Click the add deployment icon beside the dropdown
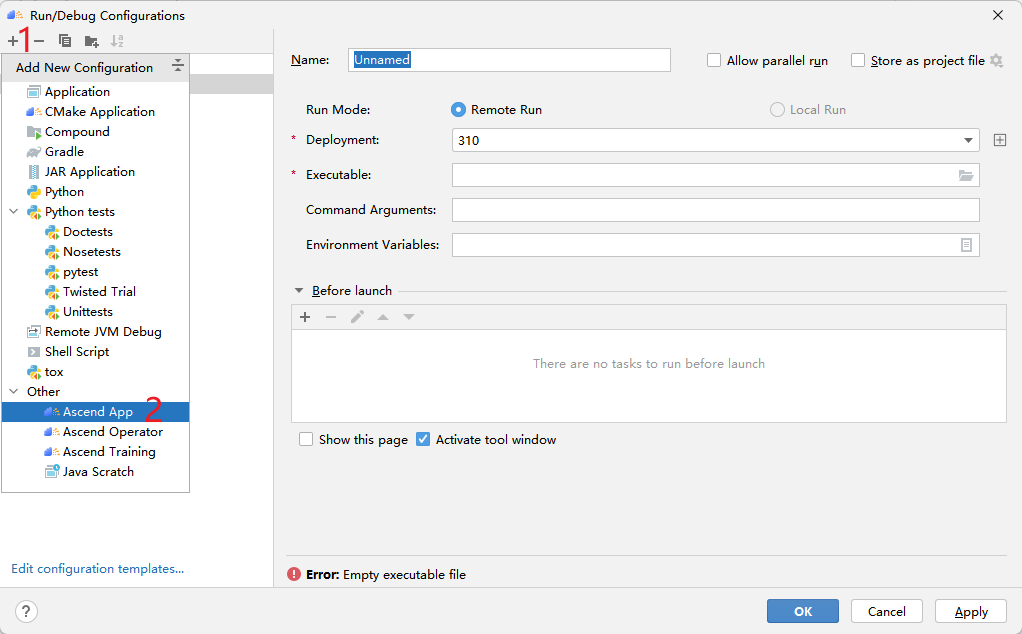The image size is (1022, 634). (999, 140)
